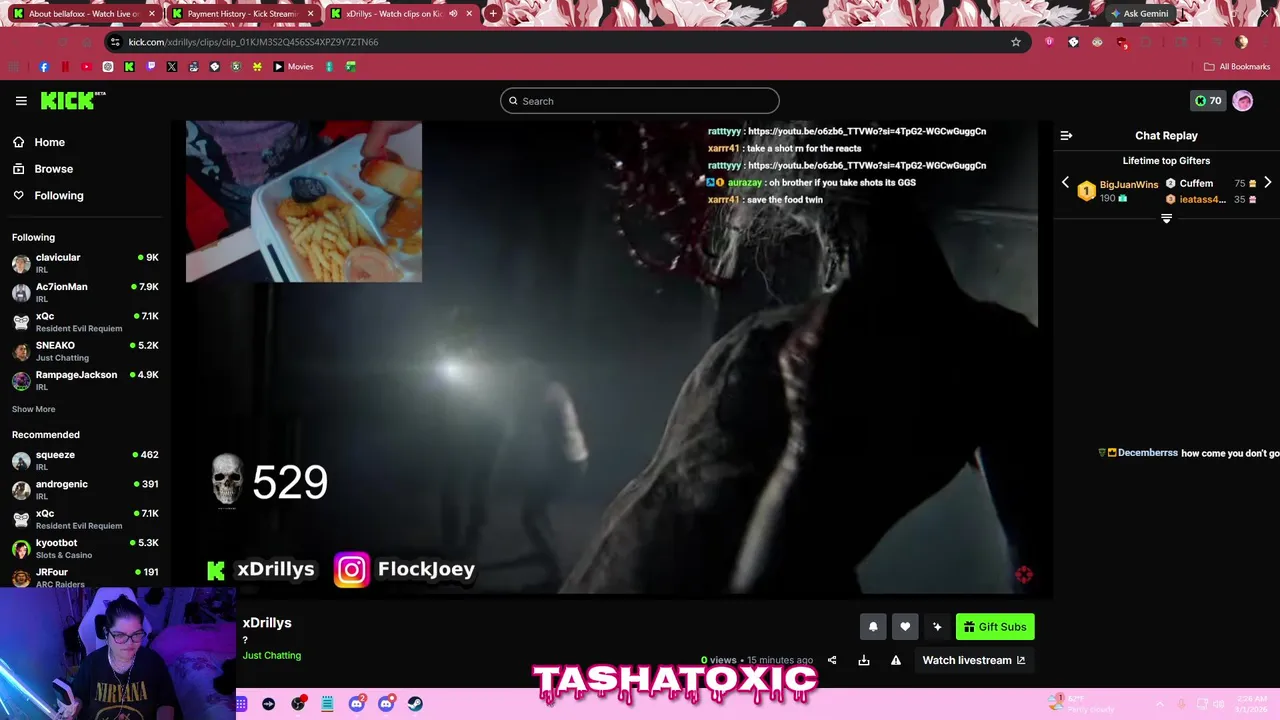Open a new browser tab
1280x720 pixels.
click(493, 14)
